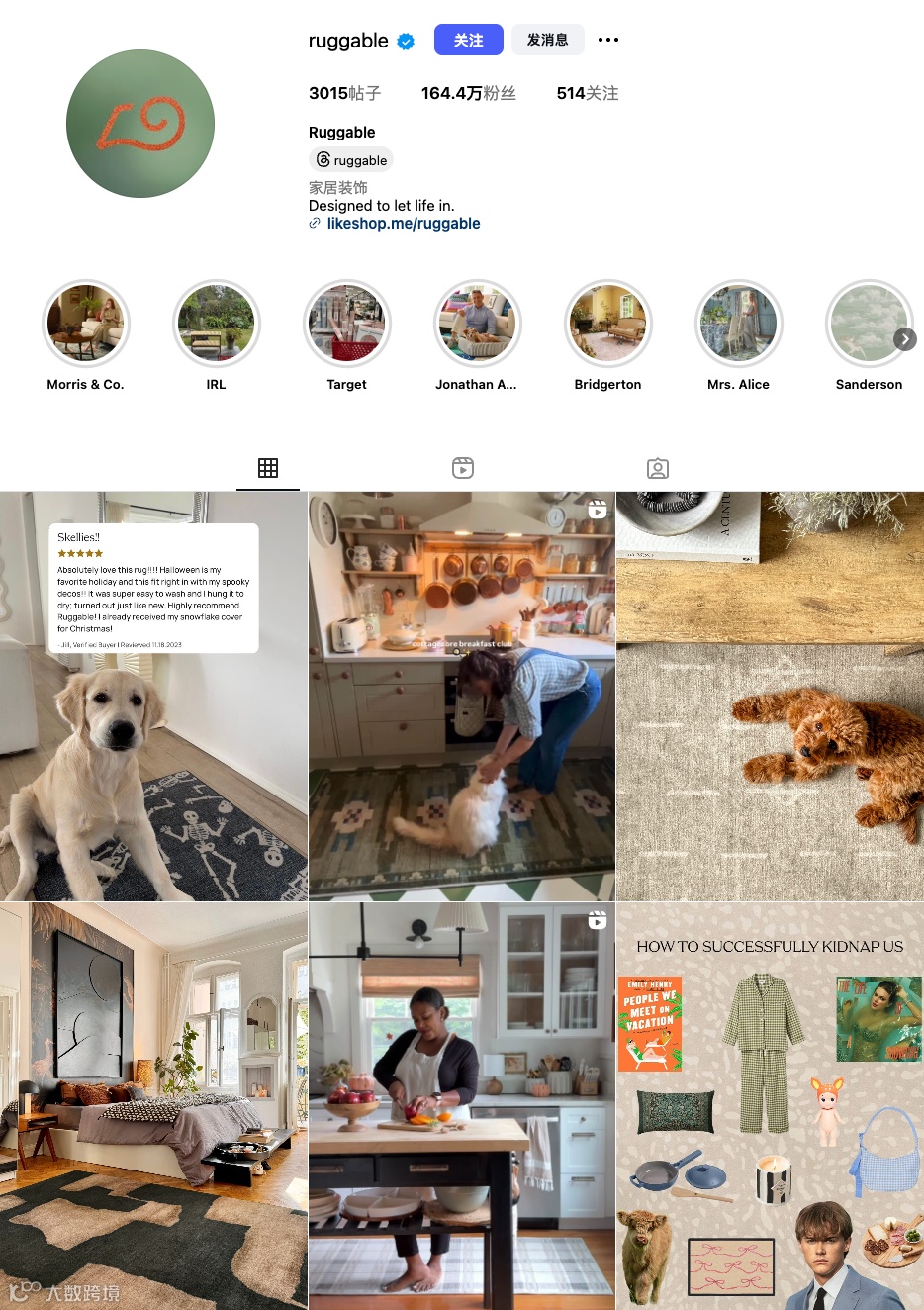Open the three-dot more options menu
The height and width of the screenshot is (1310, 924).
pos(608,40)
